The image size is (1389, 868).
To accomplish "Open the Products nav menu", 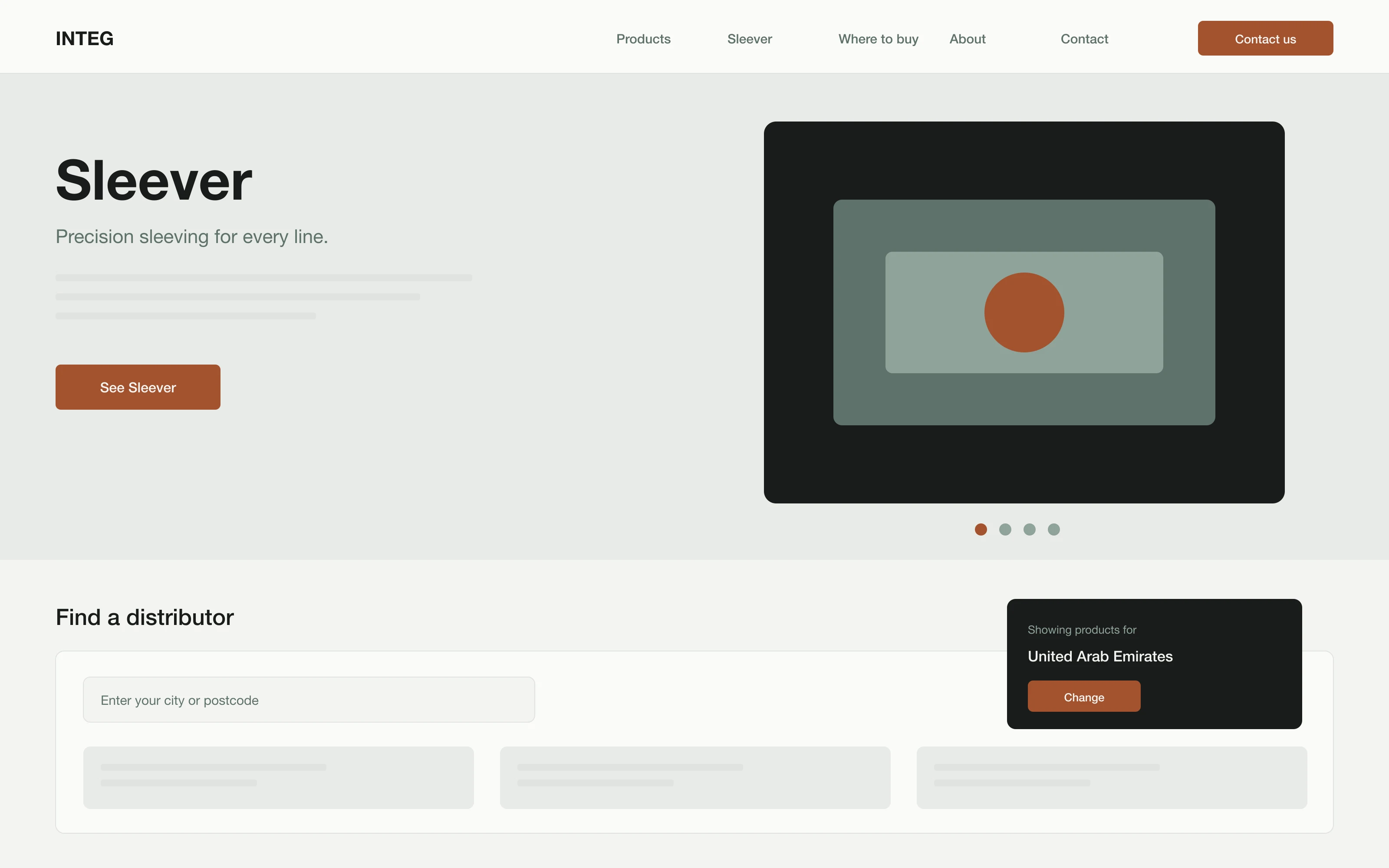I will pos(643,39).
